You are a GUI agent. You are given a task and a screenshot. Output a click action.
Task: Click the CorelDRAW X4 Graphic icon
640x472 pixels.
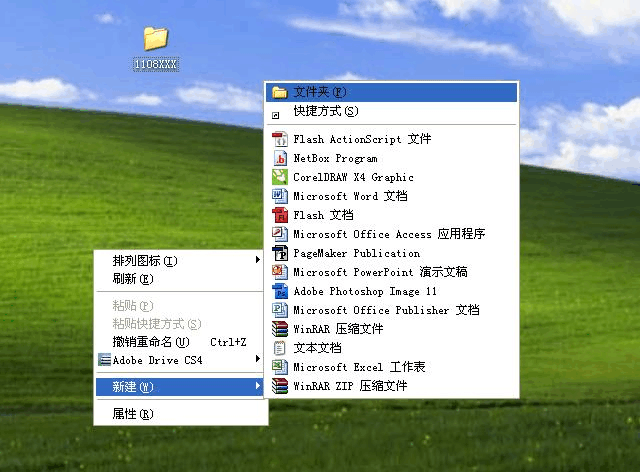[x=280, y=177]
